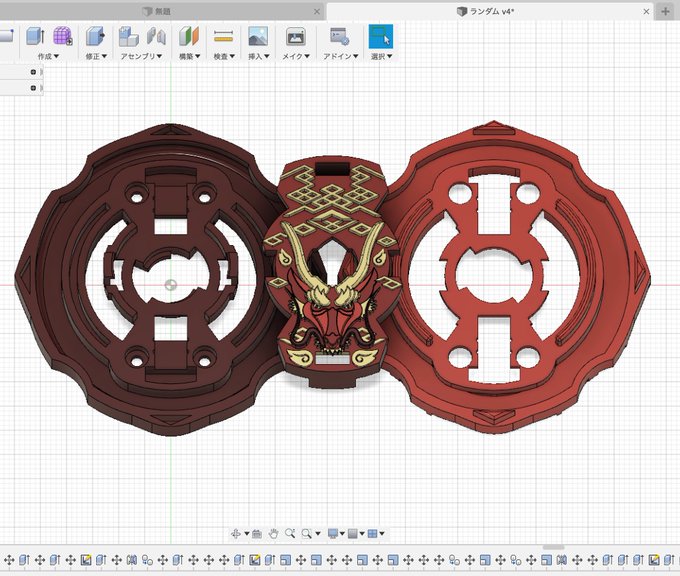This screenshot has height=576, width=680.
Task: Open the 検査 dropdown menu
Action: tap(224, 56)
